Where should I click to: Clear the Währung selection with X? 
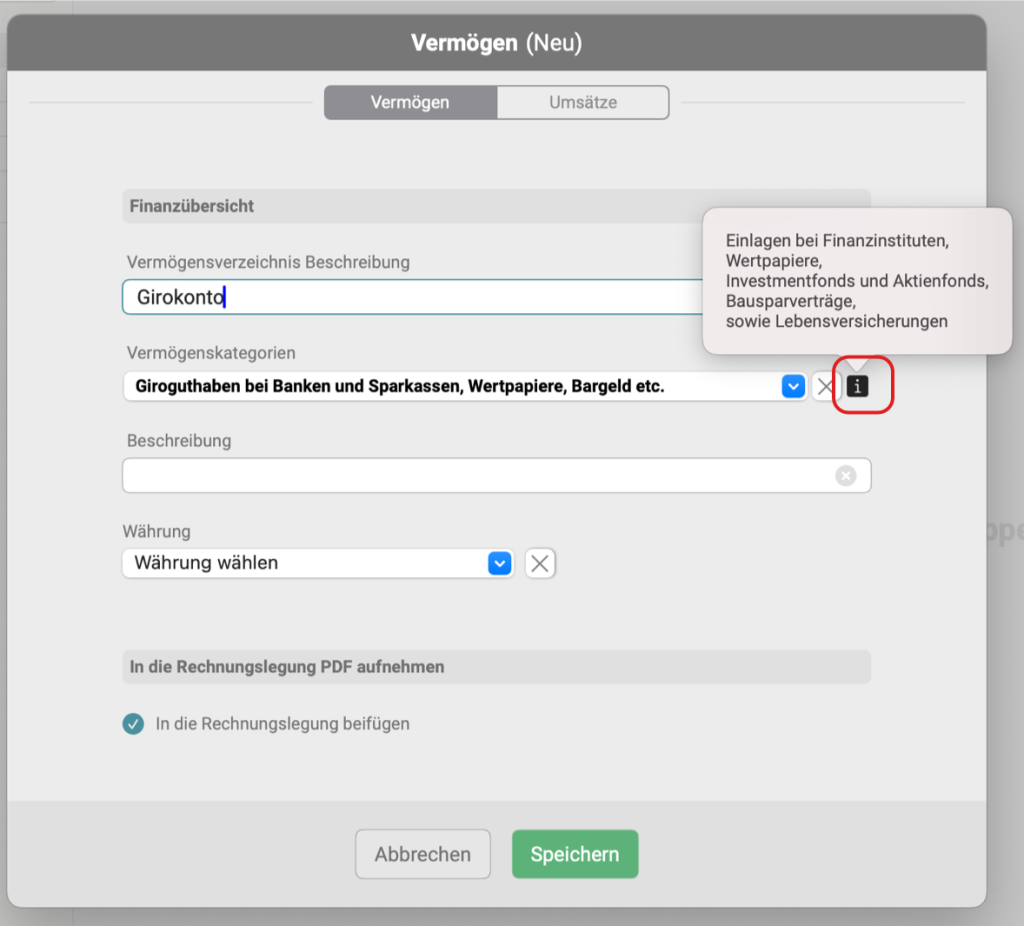pos(540,564)
